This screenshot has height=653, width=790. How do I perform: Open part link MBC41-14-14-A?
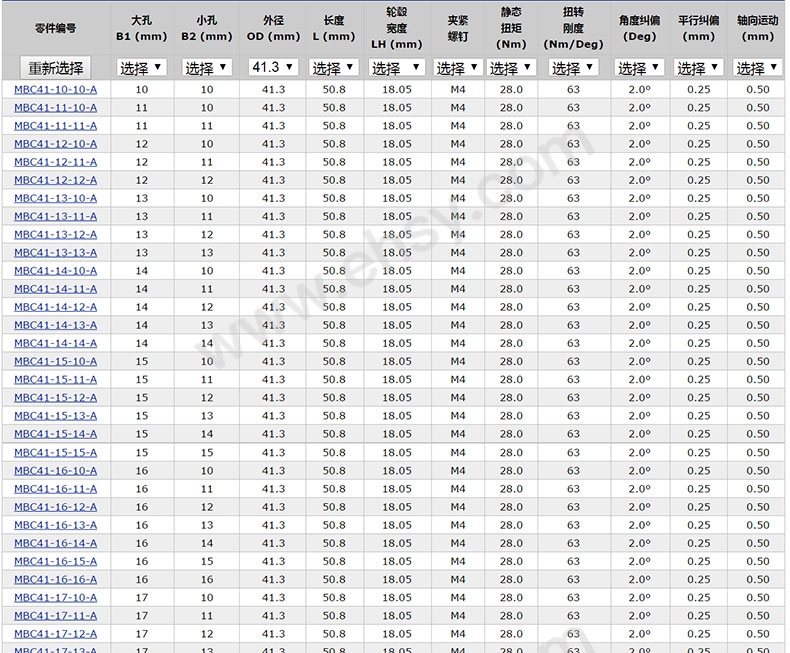coord(55,344)
